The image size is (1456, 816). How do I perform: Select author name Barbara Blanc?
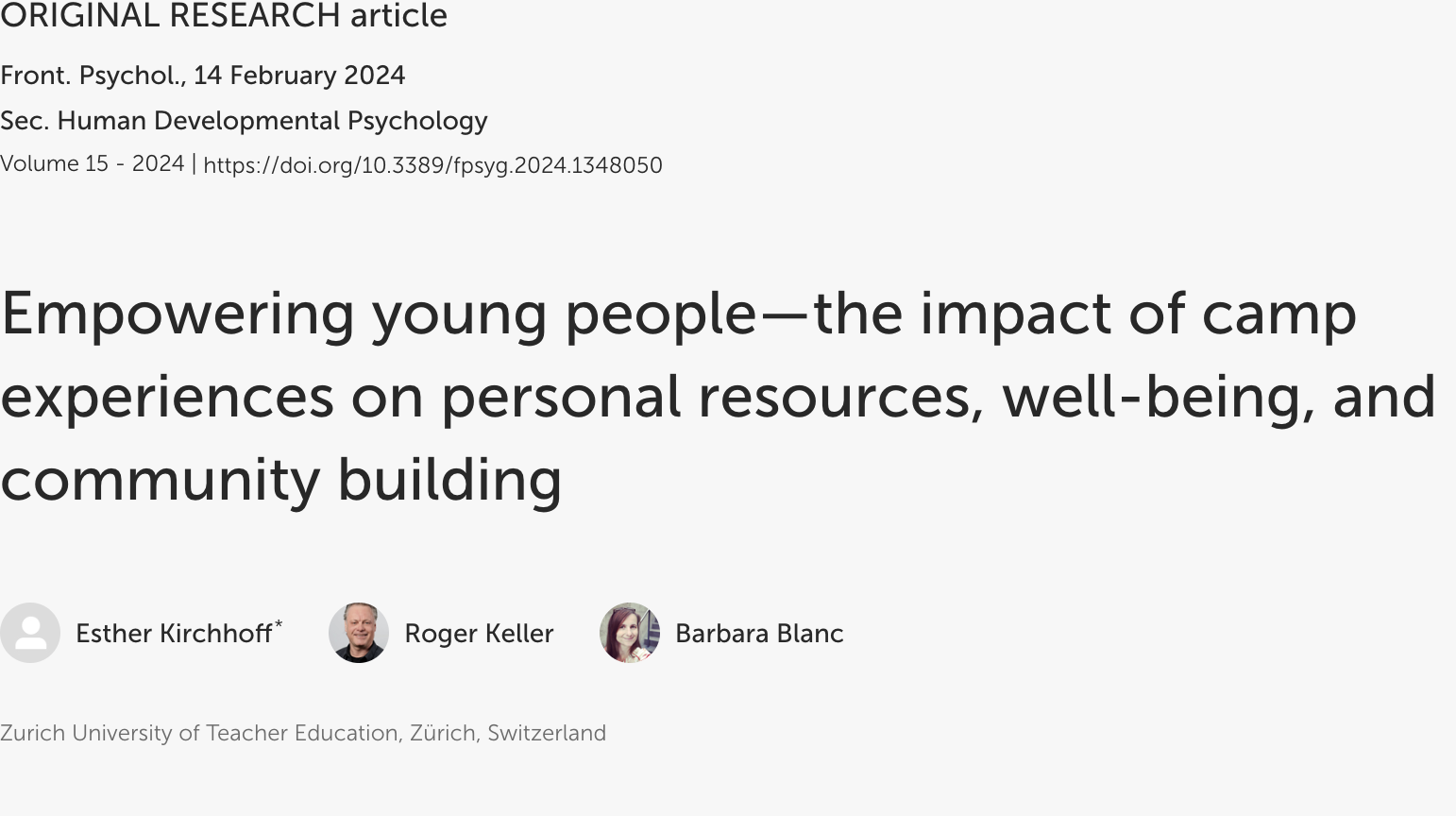point(759,634)
